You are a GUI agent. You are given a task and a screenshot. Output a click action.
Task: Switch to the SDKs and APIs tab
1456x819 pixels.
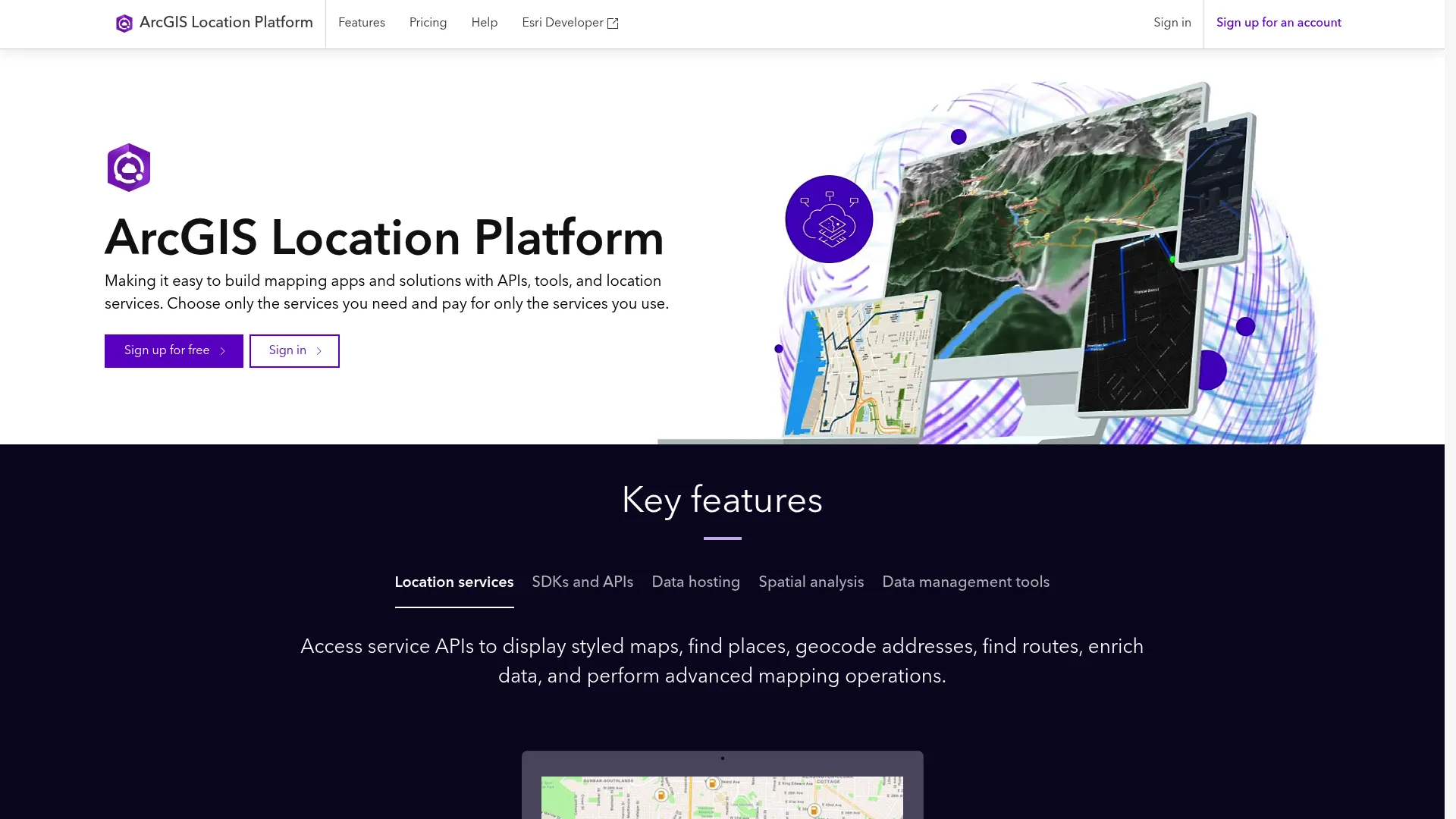tap(582, 582)
